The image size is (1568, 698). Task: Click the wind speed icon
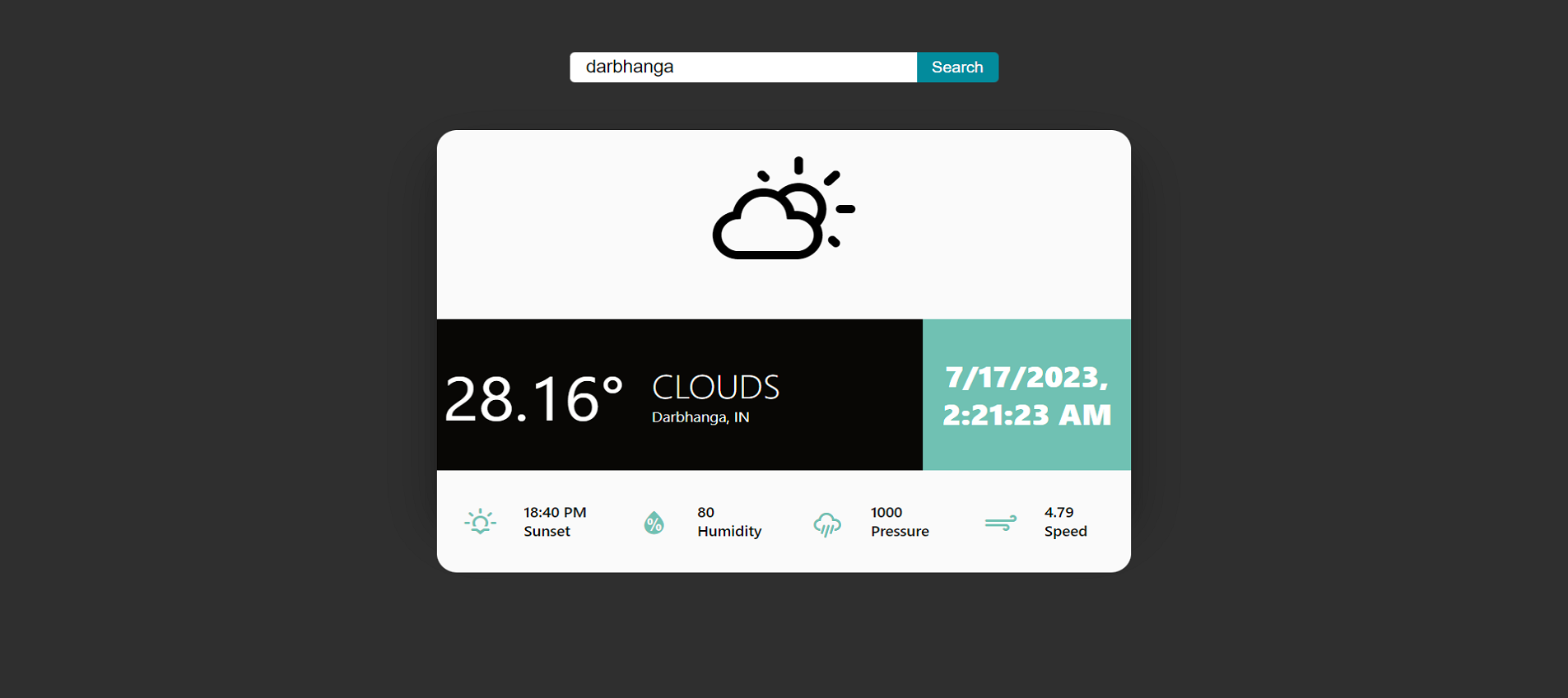[1001, 523]
